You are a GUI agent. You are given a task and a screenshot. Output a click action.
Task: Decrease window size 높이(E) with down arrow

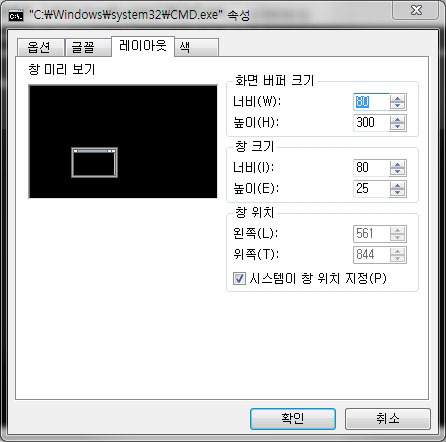coord(397,193)
